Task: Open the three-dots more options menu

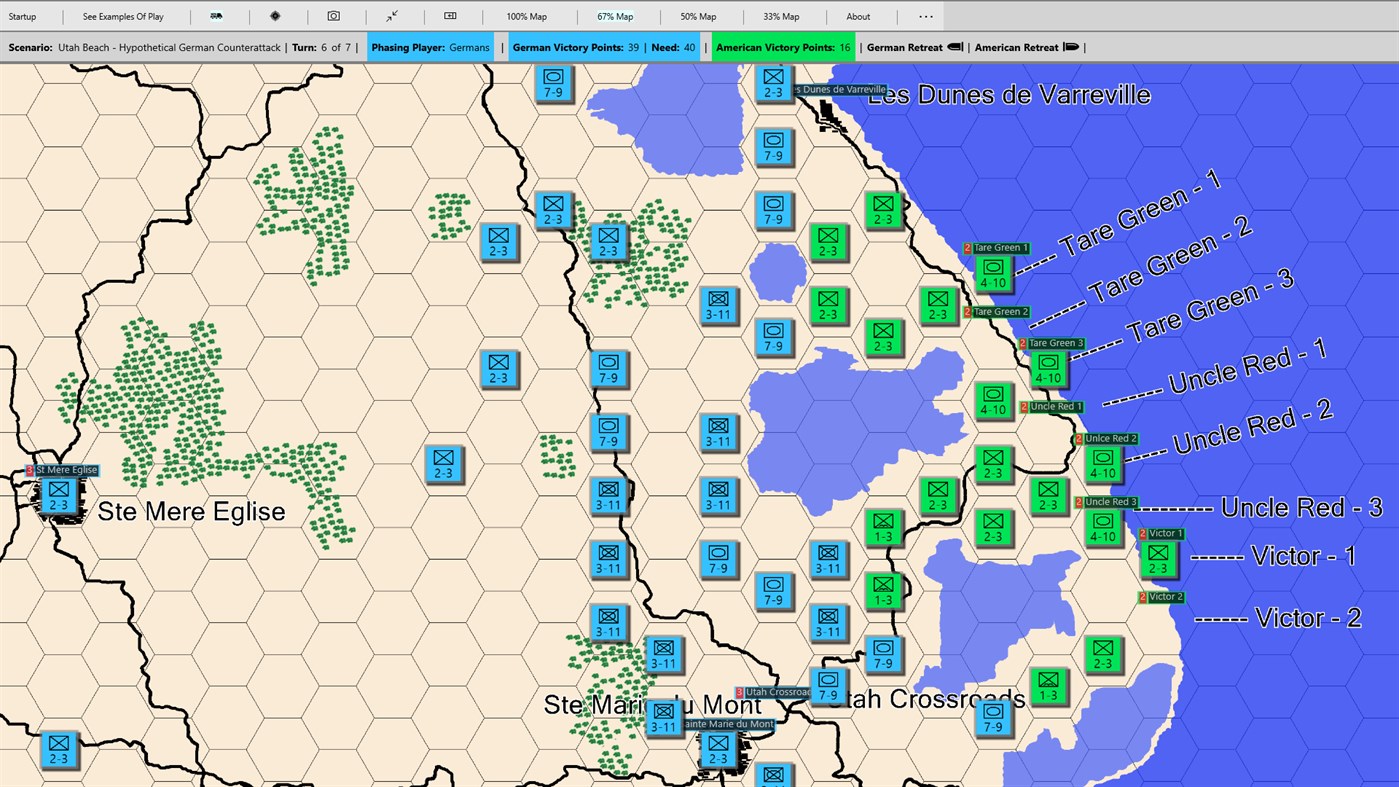Action: (x=926, y=16)
